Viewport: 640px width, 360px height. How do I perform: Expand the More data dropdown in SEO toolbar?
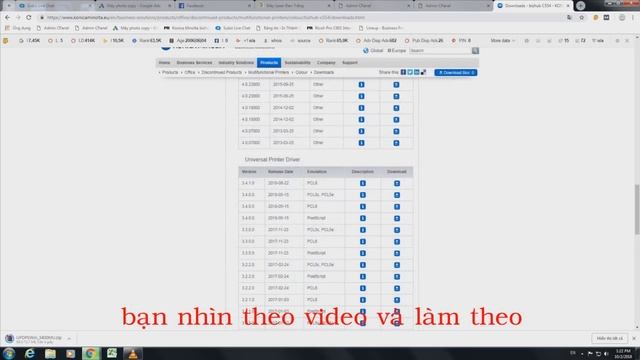click(502, 41)
